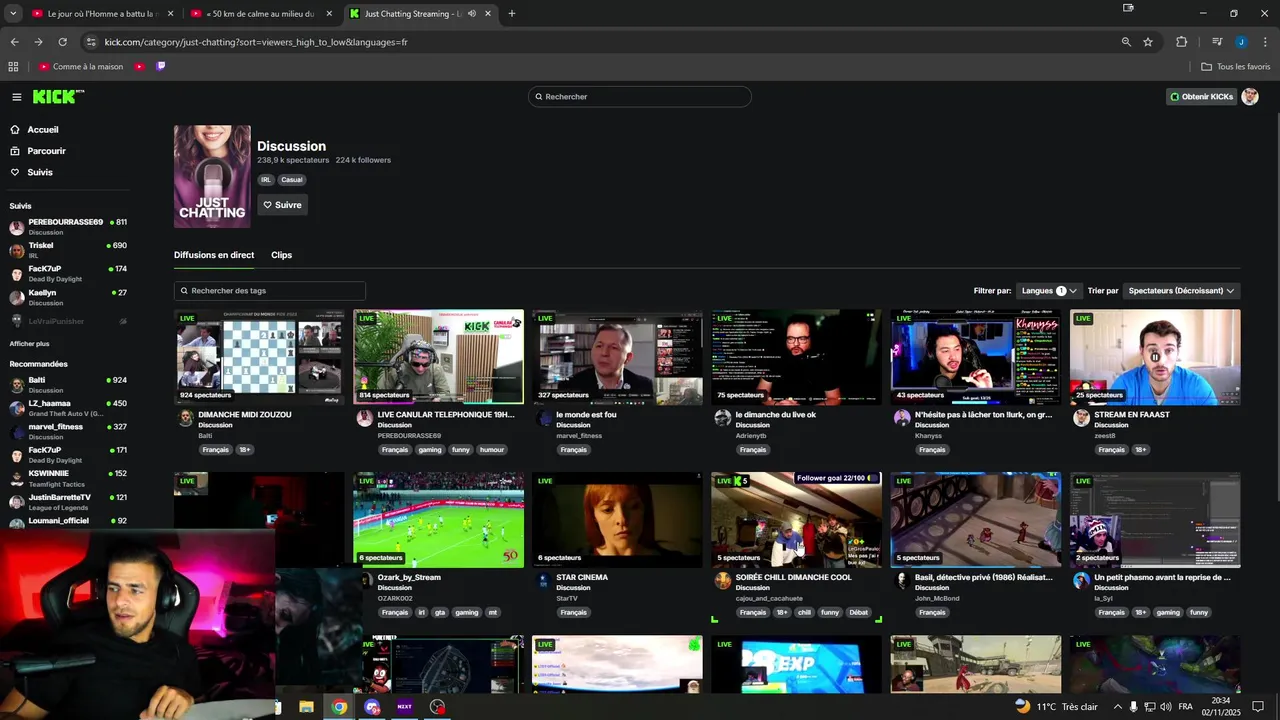
Task: Open le dimanche du live ok thumbnail
Action: coord(796,357)
